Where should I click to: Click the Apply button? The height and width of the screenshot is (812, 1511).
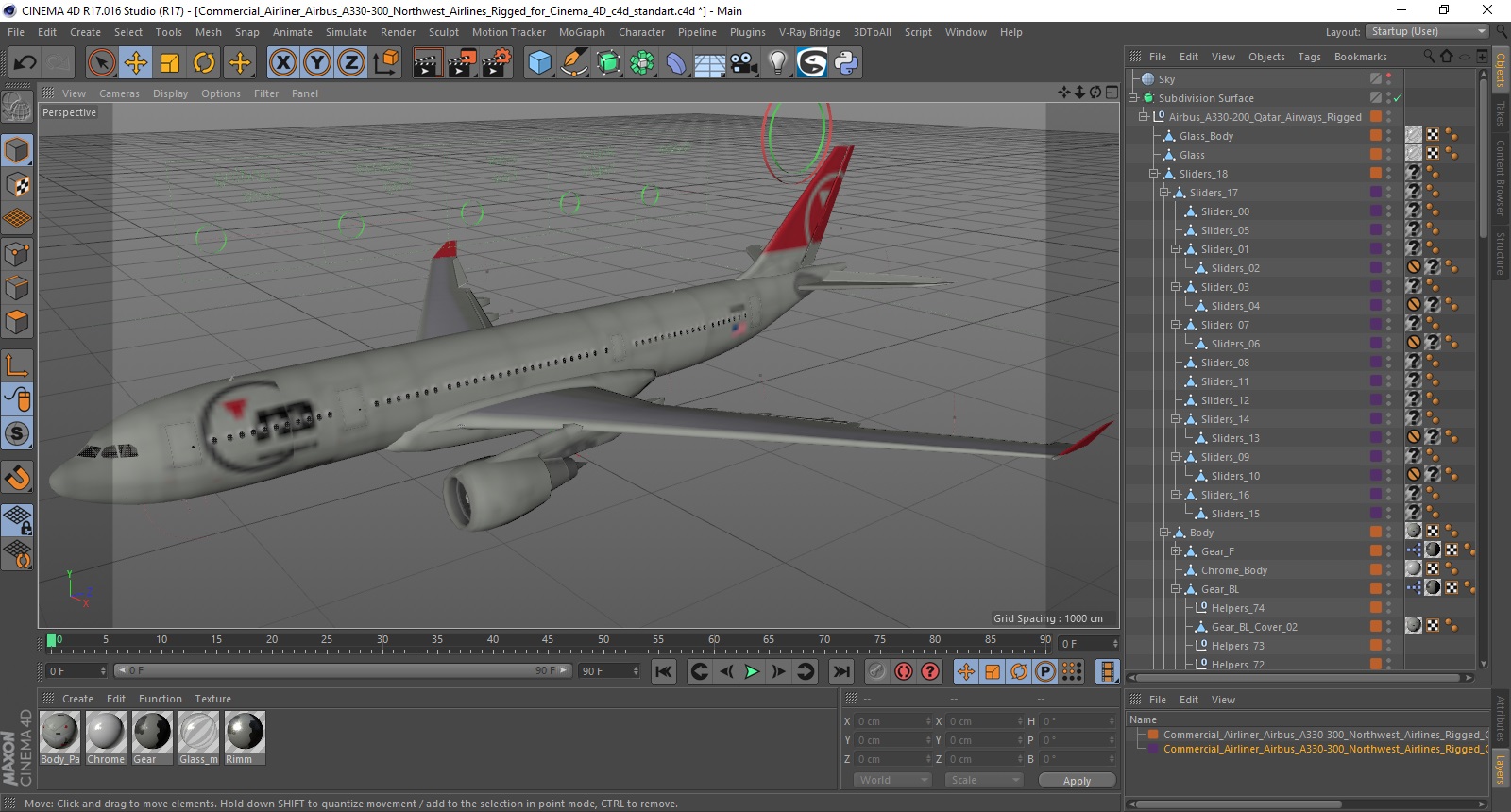(1077, 781)
